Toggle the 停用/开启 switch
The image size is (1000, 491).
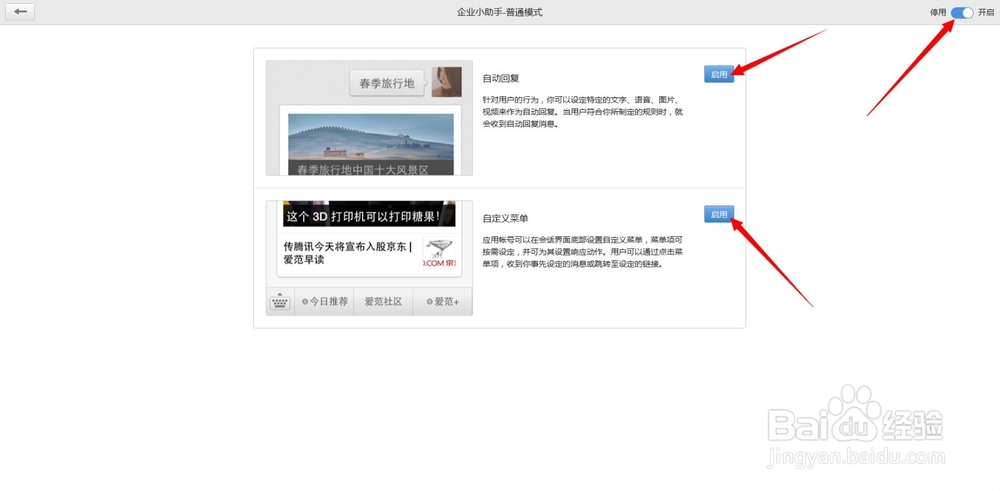(x=962, y=13)
